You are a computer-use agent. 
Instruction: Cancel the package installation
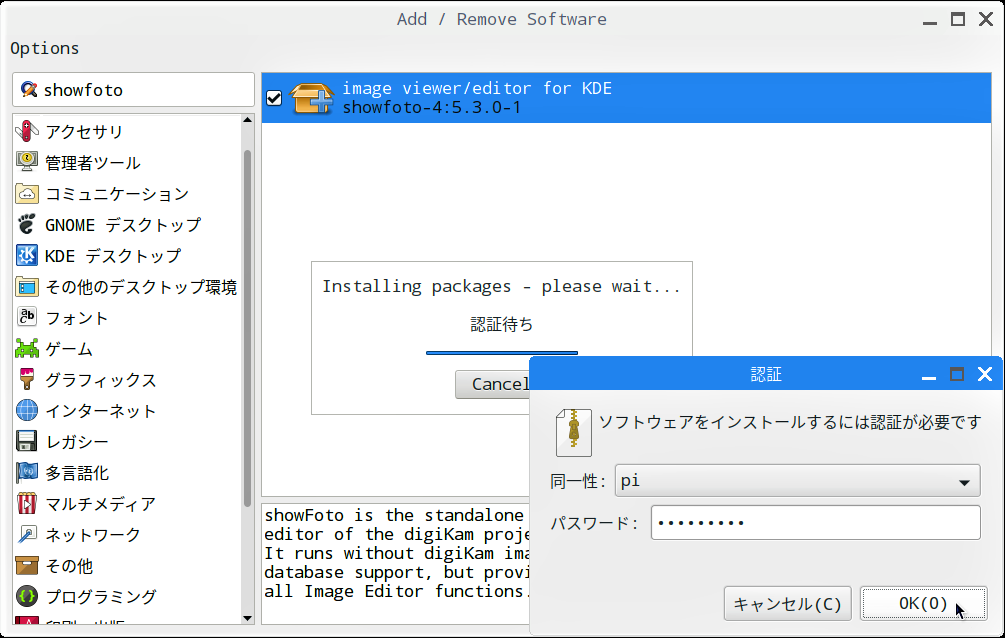[492, 384]
